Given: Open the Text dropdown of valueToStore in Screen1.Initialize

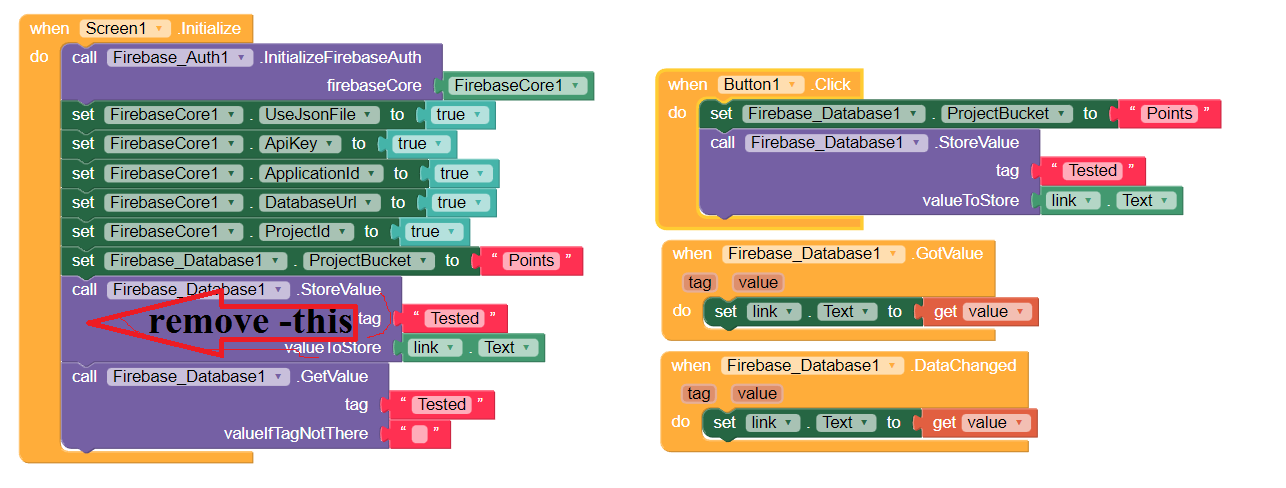Looking at the screenshot, I should pos(509,347).
